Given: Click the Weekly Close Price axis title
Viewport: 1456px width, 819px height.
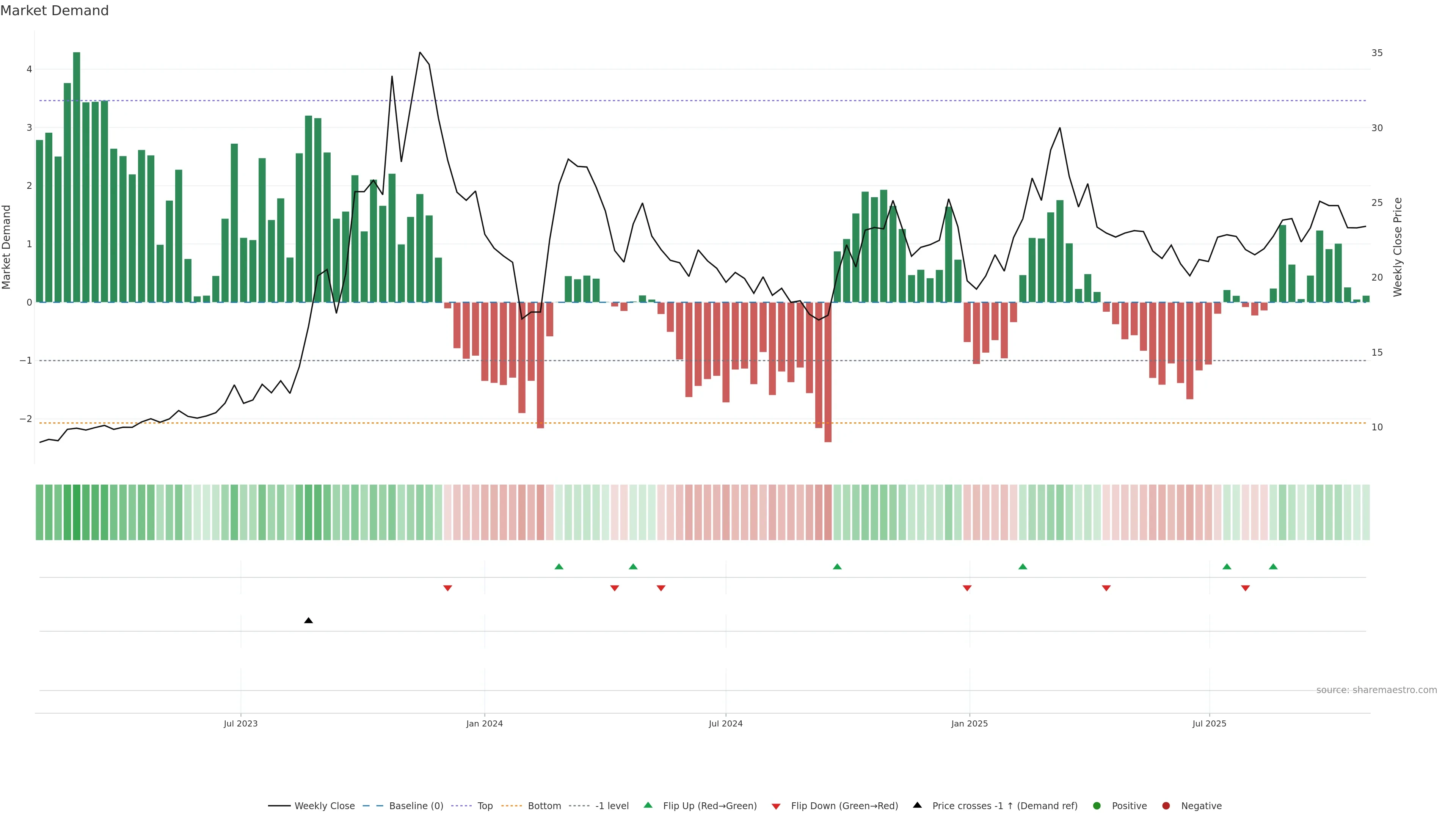Looking at the screenshot, I should (x=1398, y=247).
